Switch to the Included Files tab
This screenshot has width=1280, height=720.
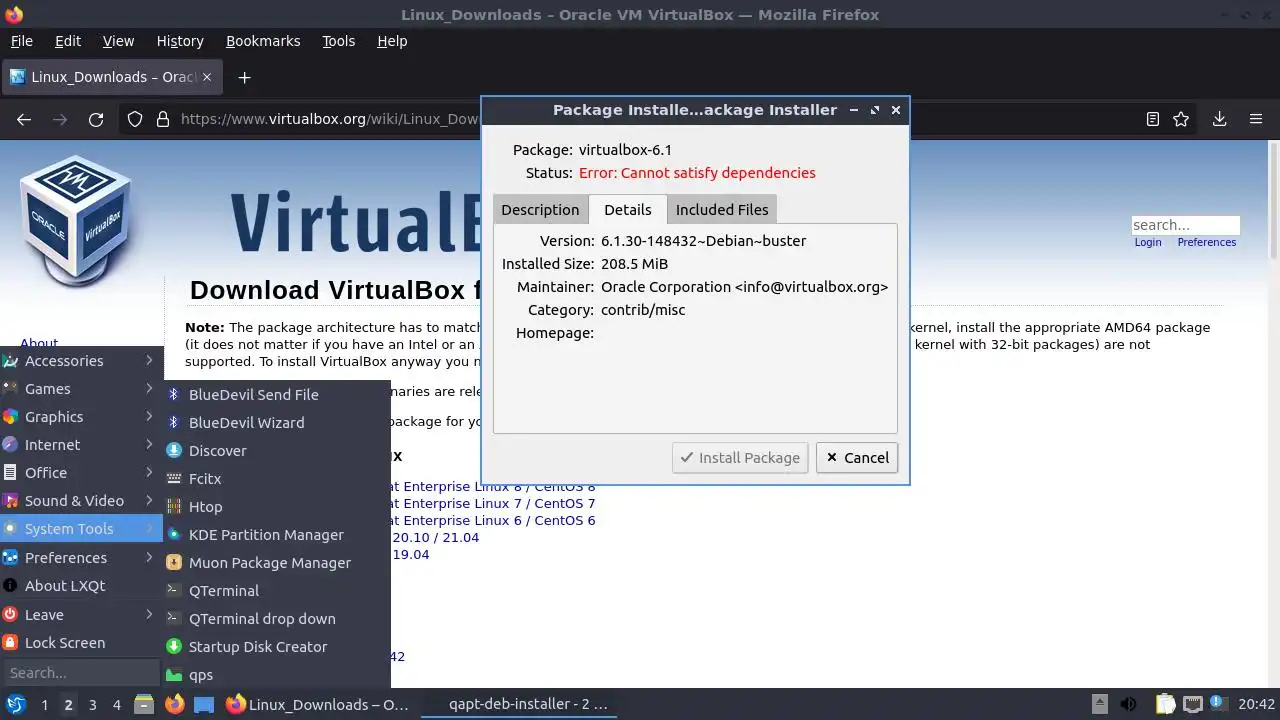(x=722, y=209)
